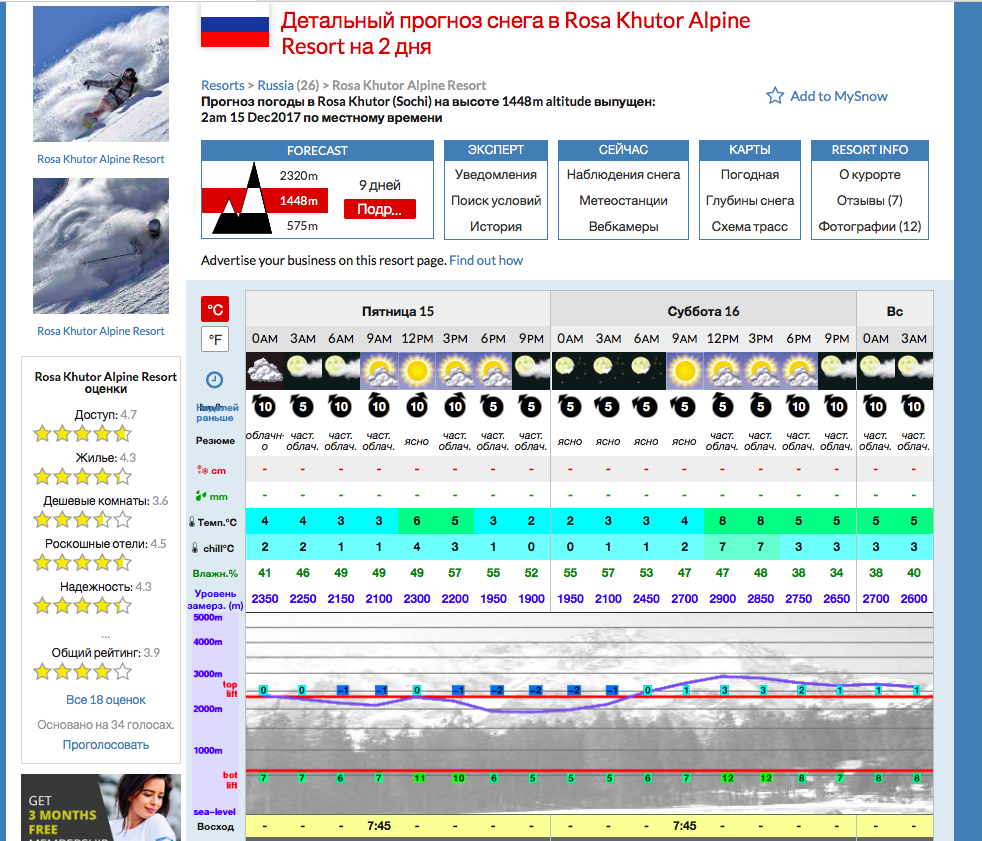
Task: Click the red Подр... button
Action: (380, 209)
